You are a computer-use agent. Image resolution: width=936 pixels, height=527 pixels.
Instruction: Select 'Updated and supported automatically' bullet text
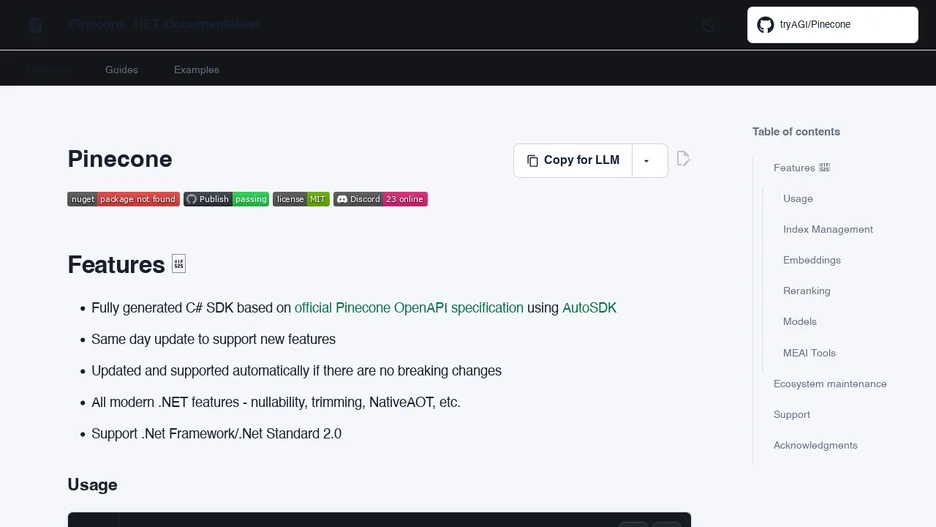pos(296,371)
